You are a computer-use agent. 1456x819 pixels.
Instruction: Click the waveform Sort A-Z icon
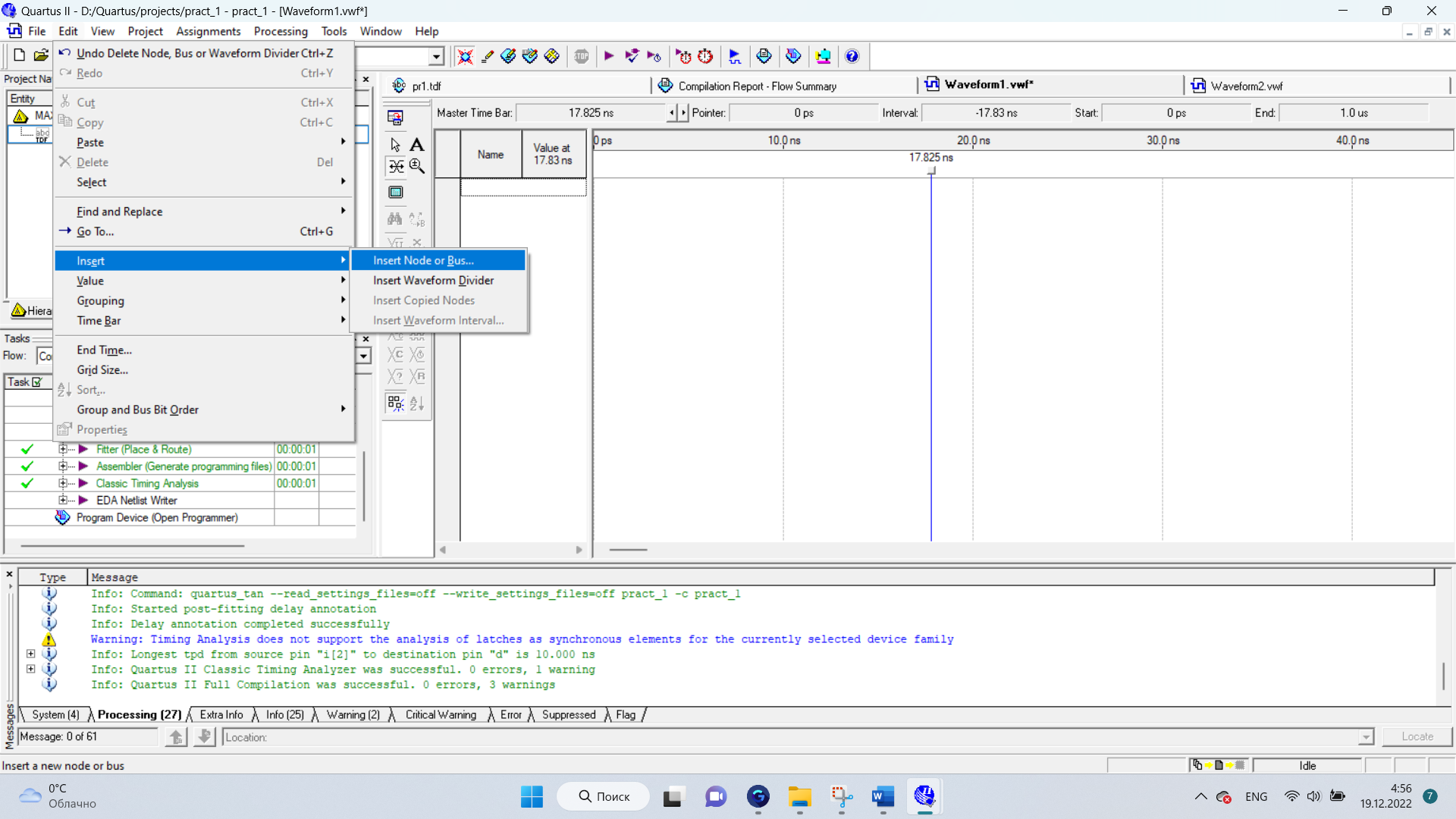click(x=417, y=403)
